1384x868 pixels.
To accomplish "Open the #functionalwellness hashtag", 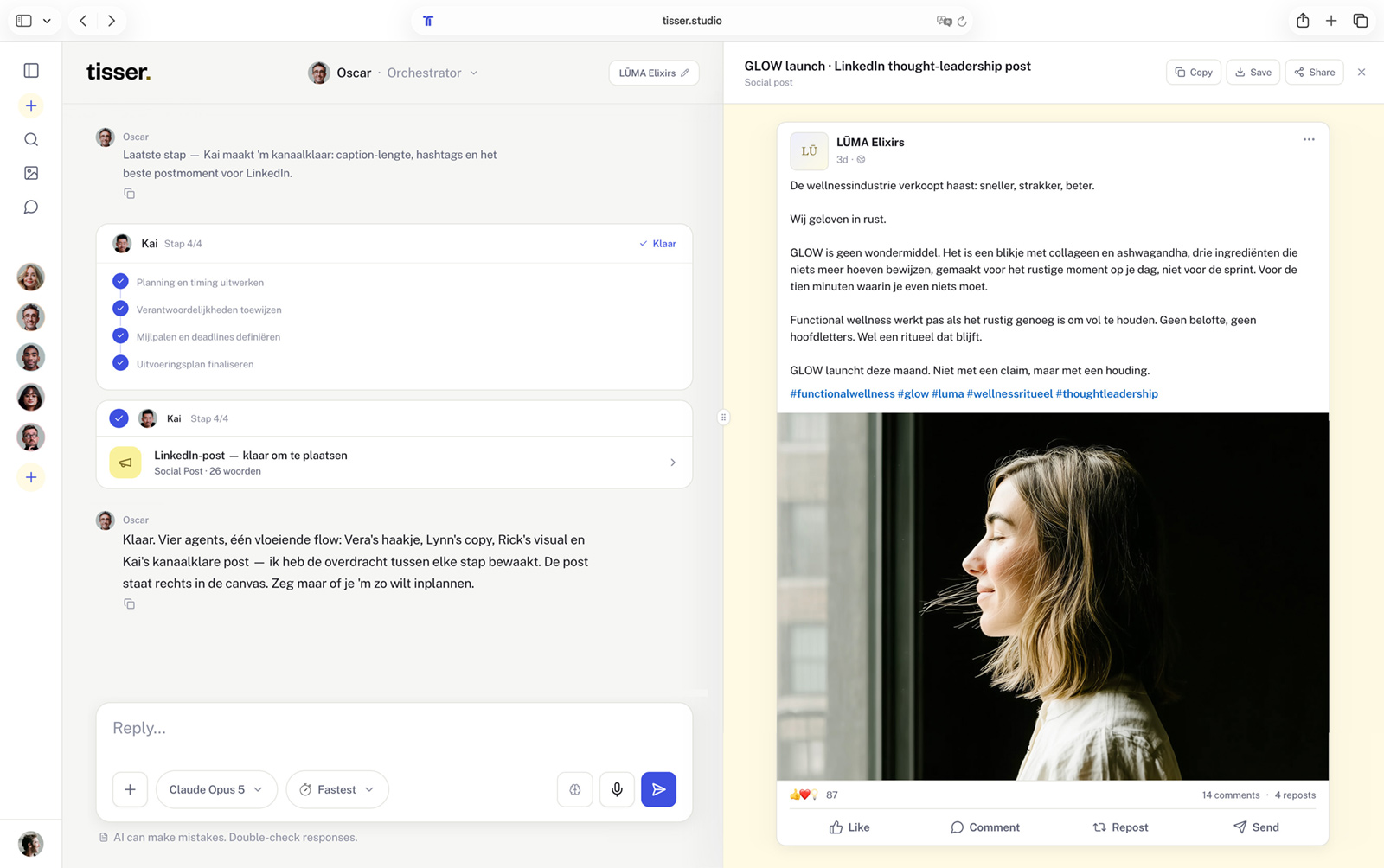I will point(843,393).
